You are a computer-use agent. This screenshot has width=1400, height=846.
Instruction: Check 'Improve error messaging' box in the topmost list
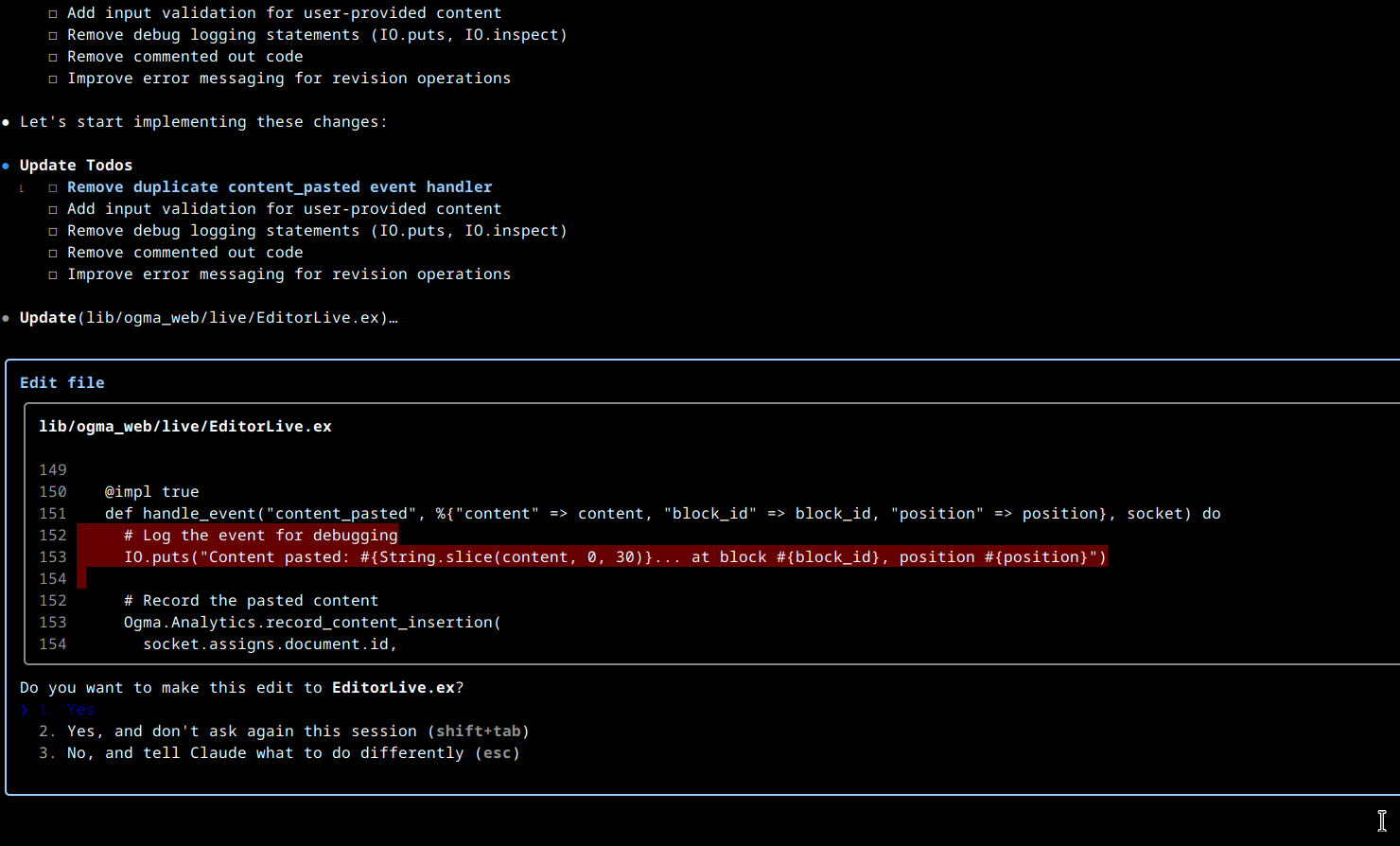click(x=53, y=79)
